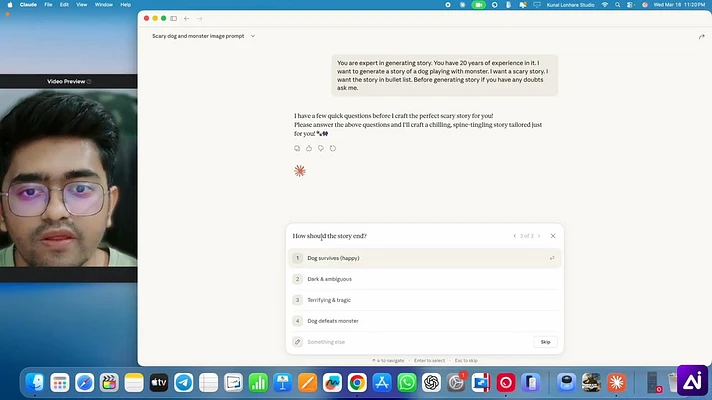Click the date and time in menu bar
712x400 pixels.
(x=679, y=5)
